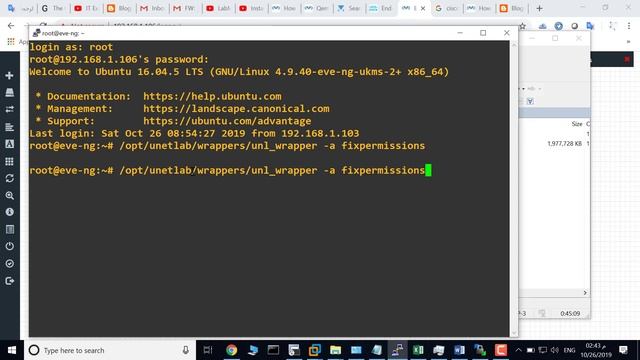640x360 pixels.
Task: Bookmark page with the star icon
Action: coord(522,26)
